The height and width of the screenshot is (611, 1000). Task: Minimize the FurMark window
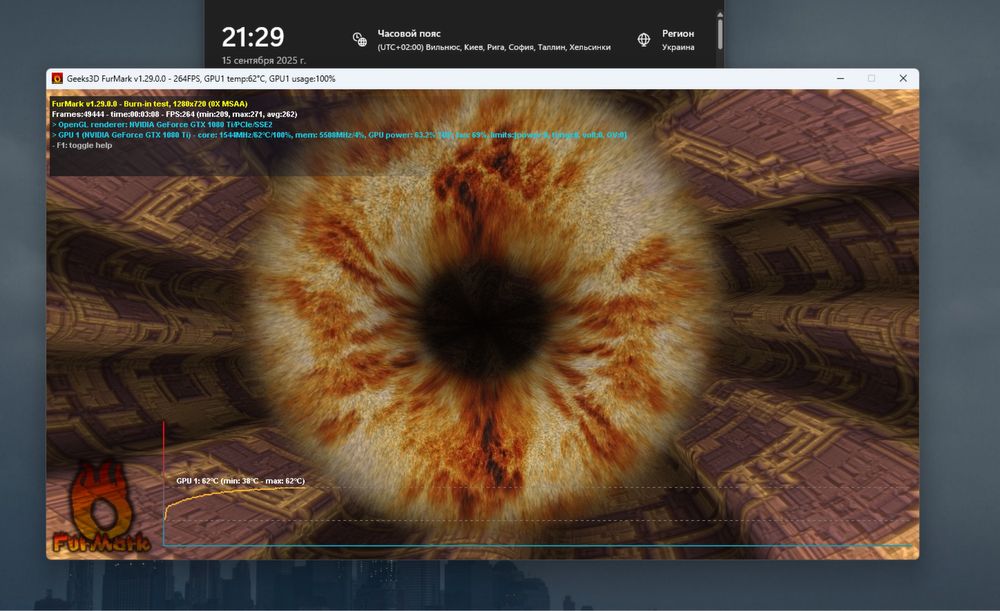841,78
